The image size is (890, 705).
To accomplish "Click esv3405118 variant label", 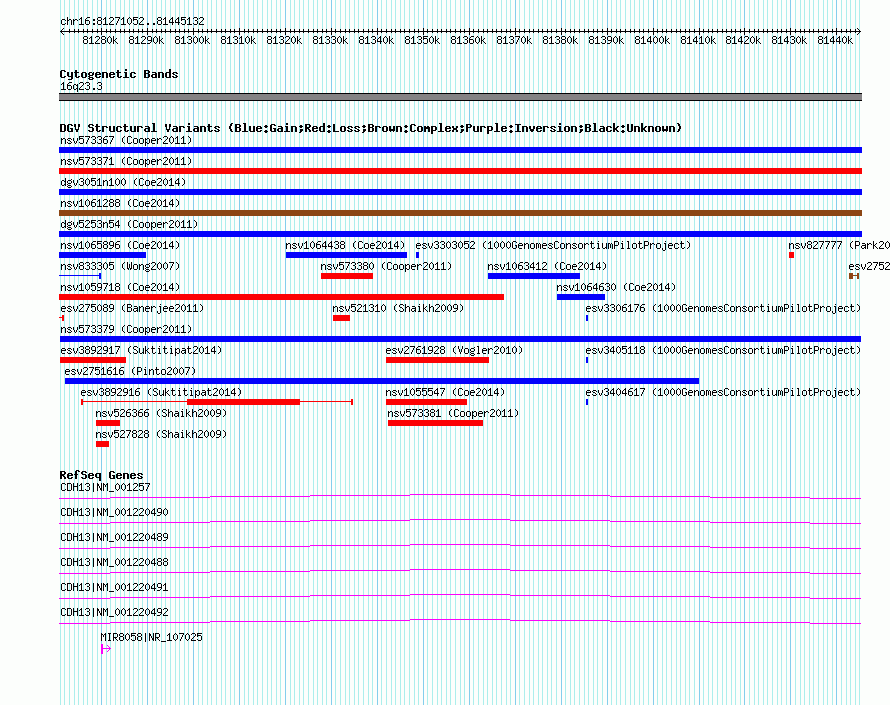I will pos(723,350).
